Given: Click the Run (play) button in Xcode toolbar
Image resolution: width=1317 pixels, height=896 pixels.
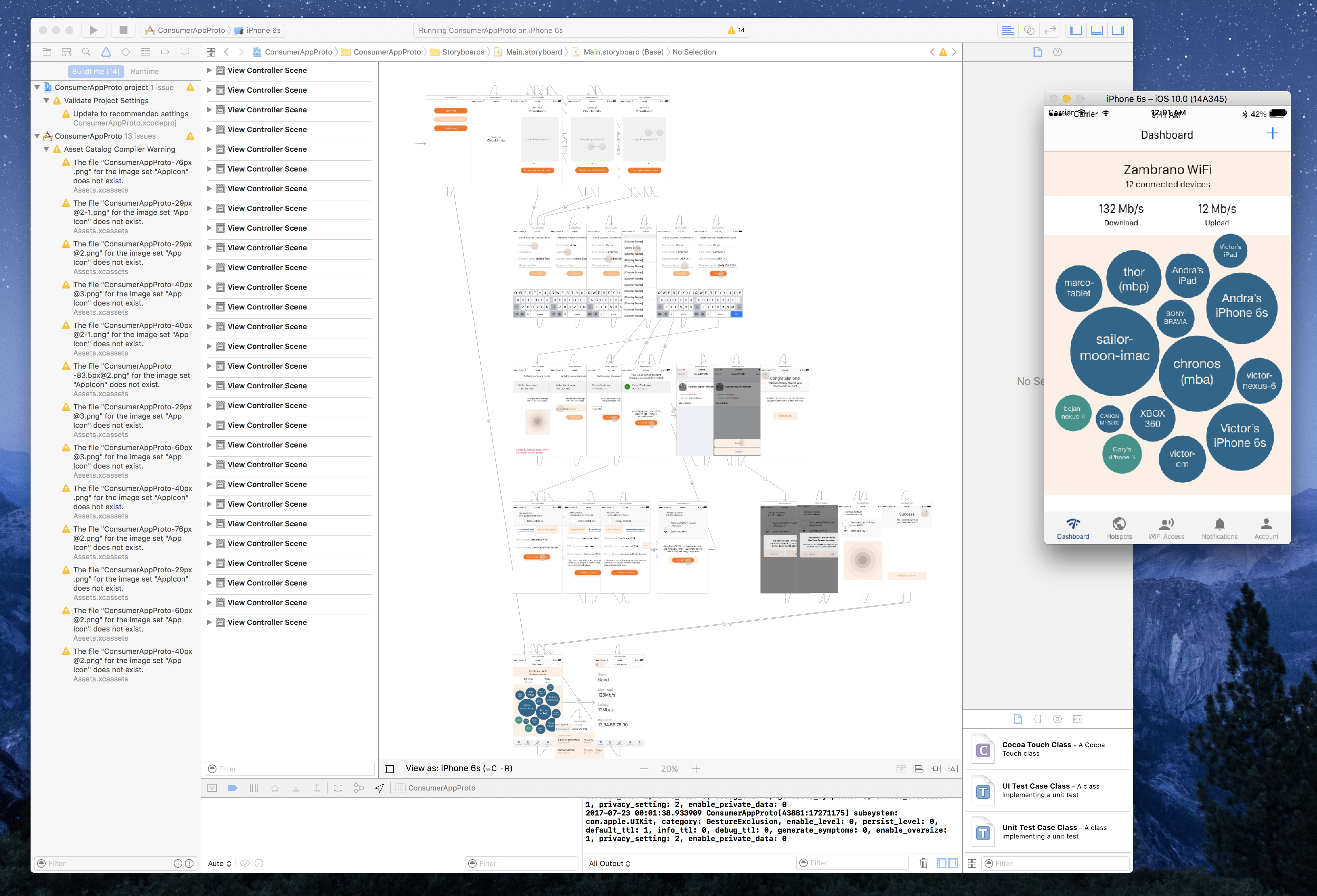Looking at the screenshot, I should (94, 30).
